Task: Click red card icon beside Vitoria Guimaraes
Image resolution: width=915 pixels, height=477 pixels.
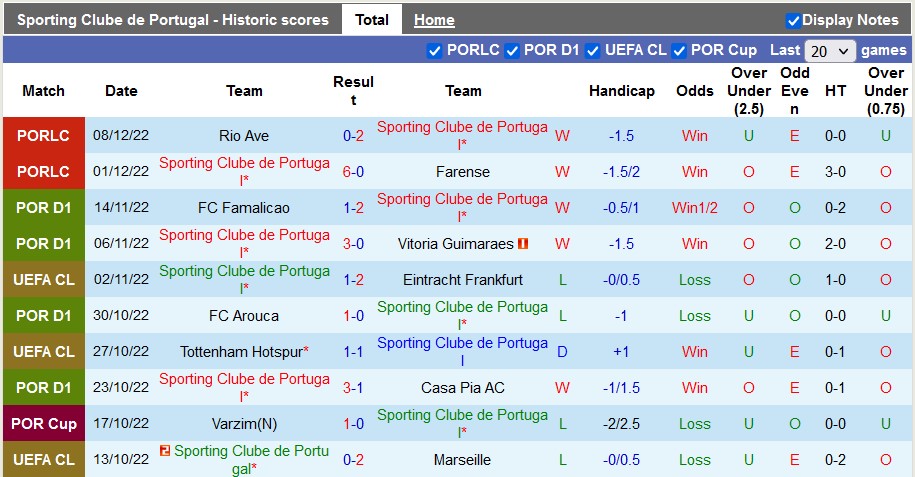Action: (522, 243)
